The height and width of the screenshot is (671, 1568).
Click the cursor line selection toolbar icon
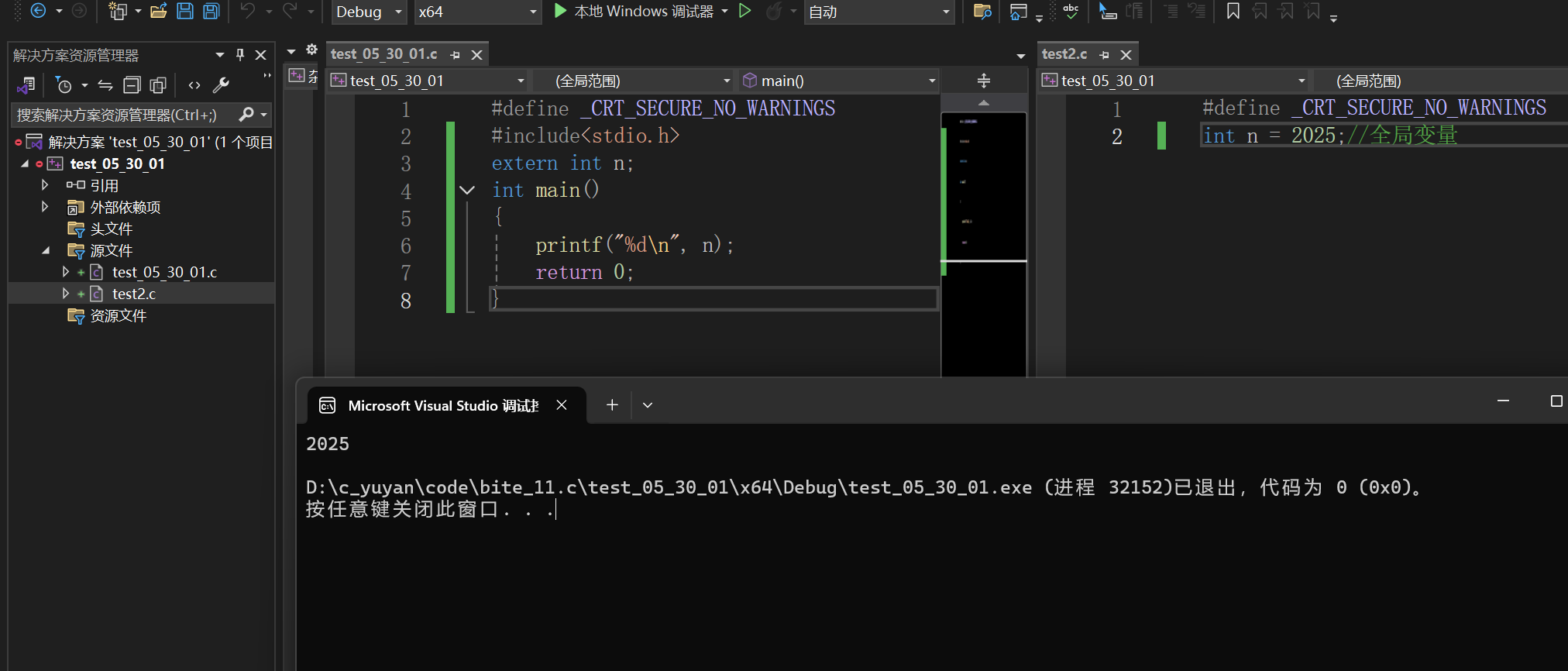[1108, 11]
